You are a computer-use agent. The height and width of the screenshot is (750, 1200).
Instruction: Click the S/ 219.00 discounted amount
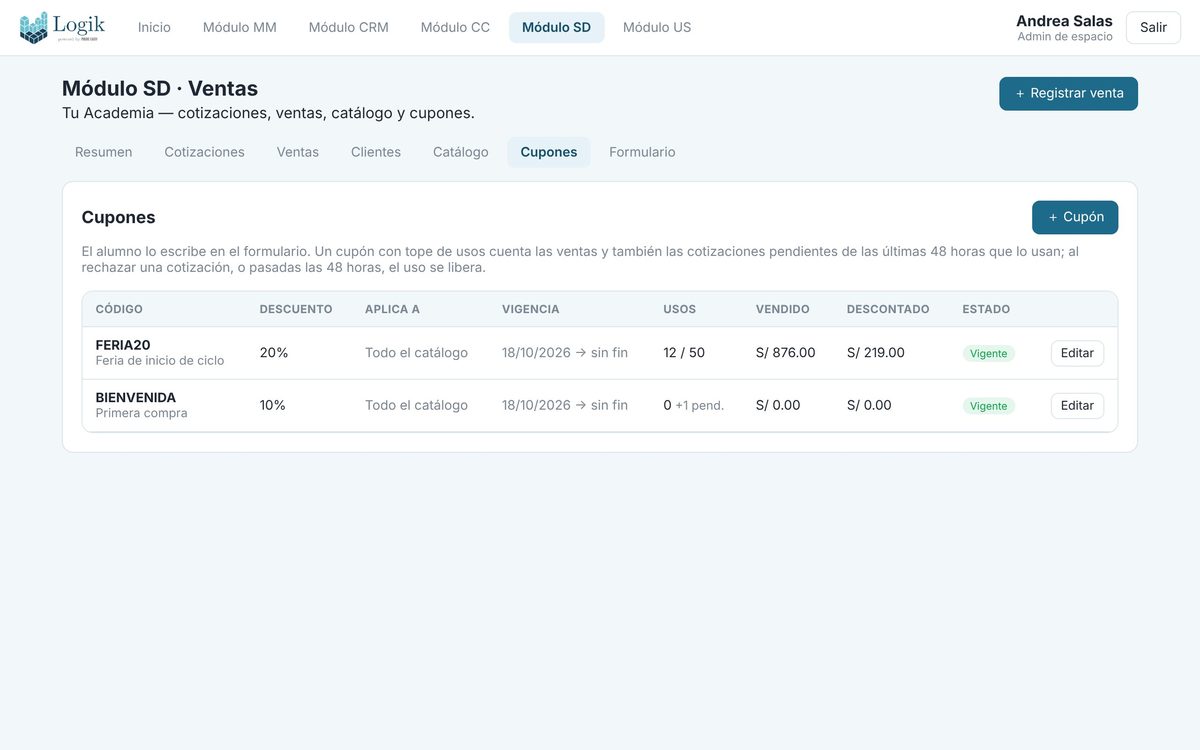tap(876, 352)
